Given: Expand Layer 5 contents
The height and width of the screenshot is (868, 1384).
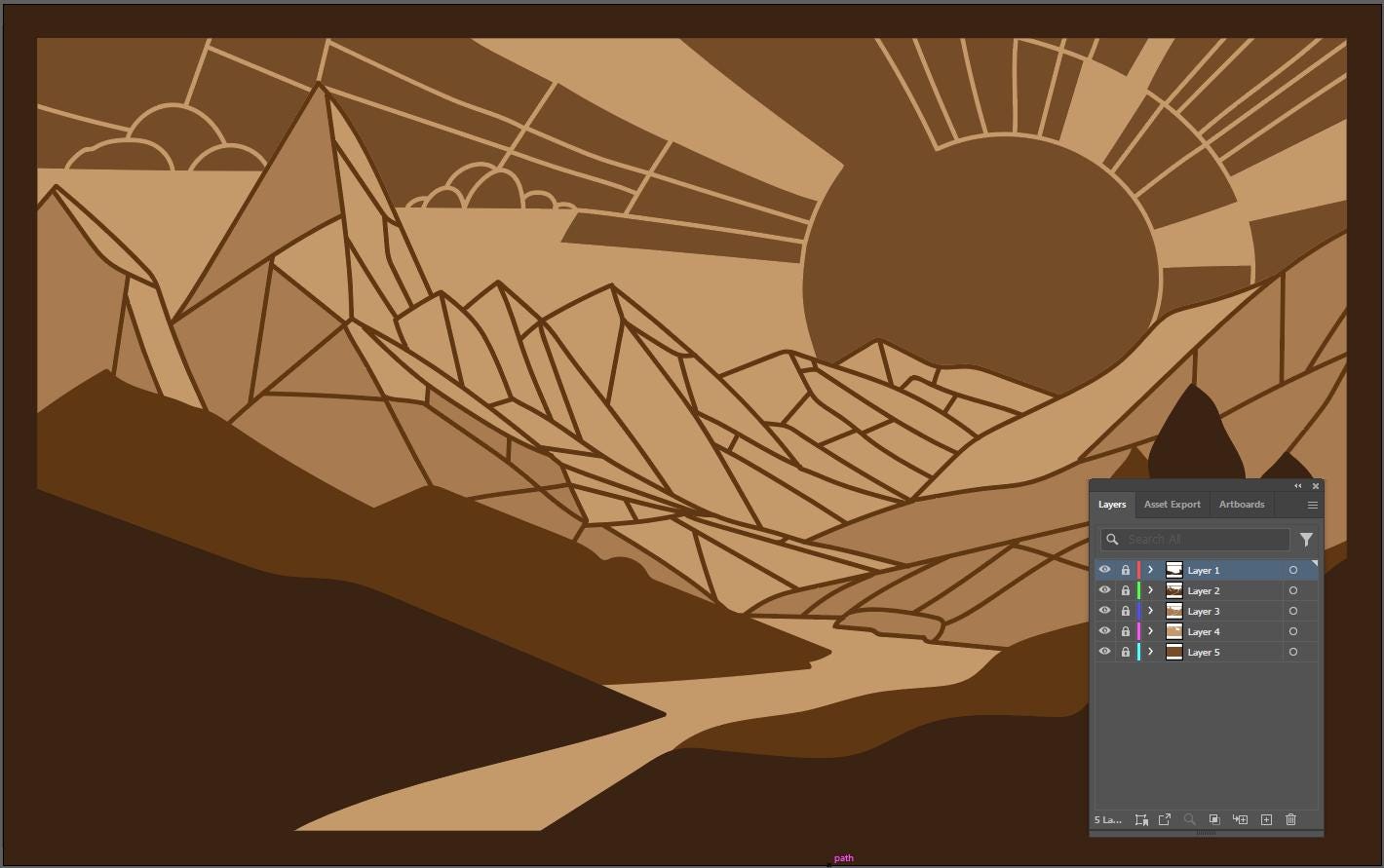Looking at the screenshot, I should click(1151, 652).
